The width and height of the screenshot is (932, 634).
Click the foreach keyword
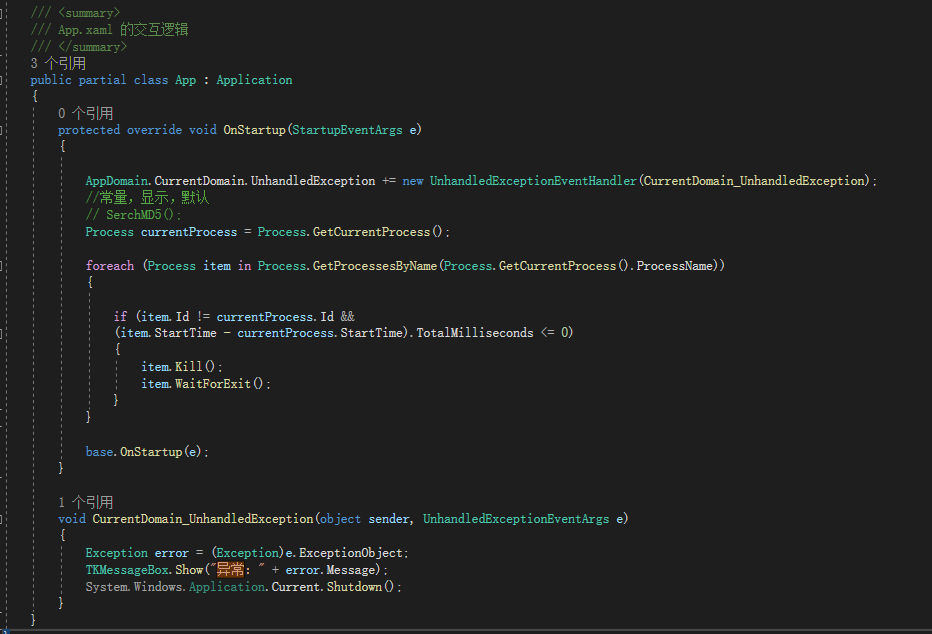(110, 265)
